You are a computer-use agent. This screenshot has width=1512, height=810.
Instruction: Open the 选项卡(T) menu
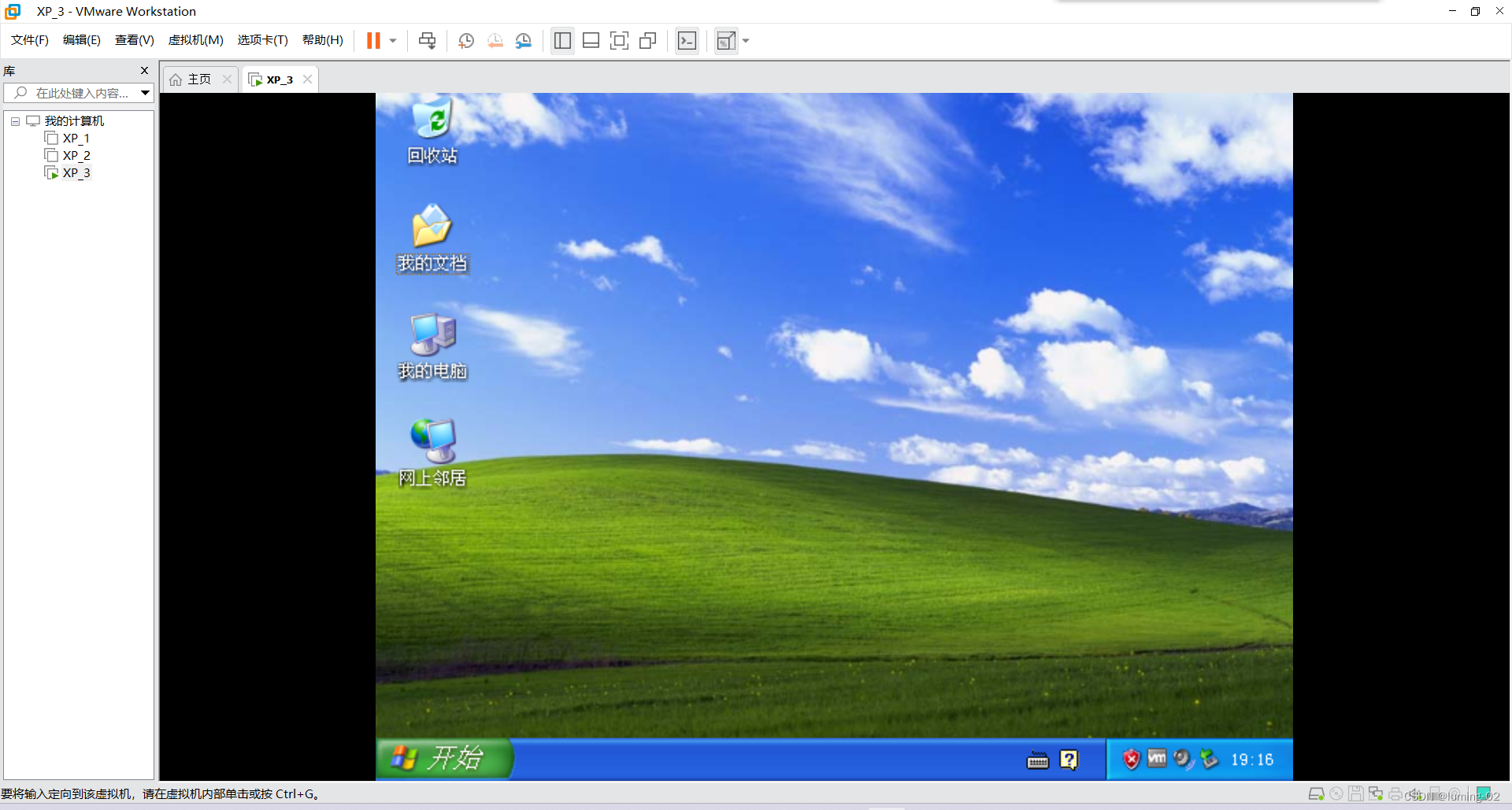click(263, 40)
